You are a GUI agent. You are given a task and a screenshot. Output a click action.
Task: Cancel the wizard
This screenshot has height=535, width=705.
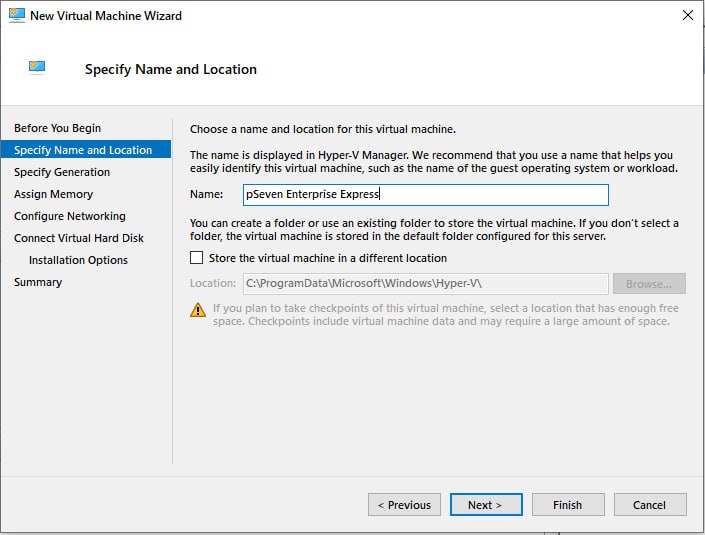click(650, 505)
